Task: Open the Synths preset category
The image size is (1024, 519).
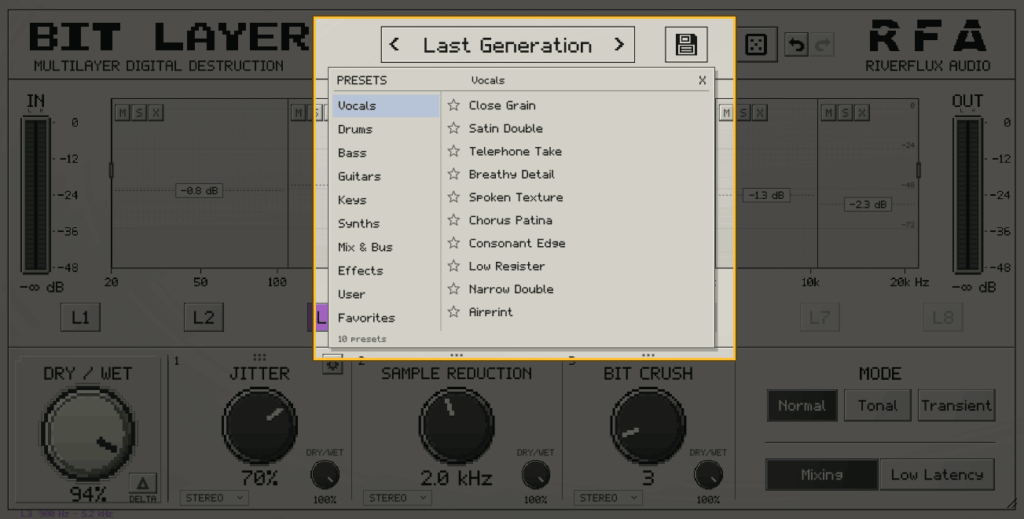Action: click(386, 223)
